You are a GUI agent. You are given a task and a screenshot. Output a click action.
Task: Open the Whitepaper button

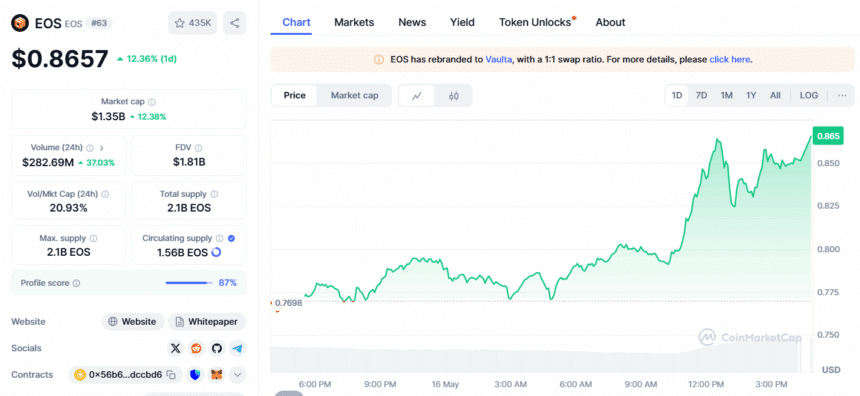click(x=207, y=322)
